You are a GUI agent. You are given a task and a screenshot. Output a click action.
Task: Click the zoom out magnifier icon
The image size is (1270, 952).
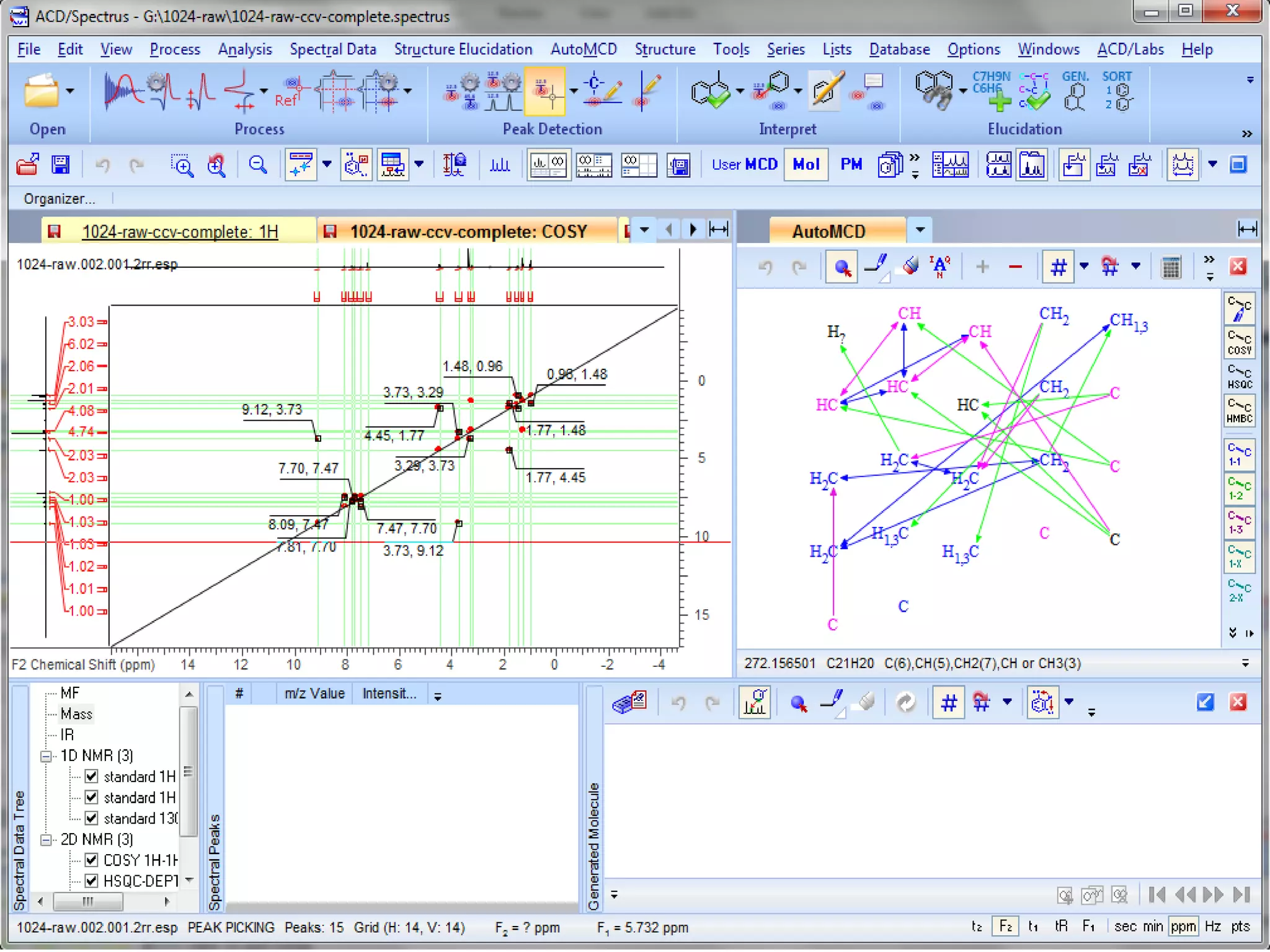pyautogui.click(x=258, y=165)
